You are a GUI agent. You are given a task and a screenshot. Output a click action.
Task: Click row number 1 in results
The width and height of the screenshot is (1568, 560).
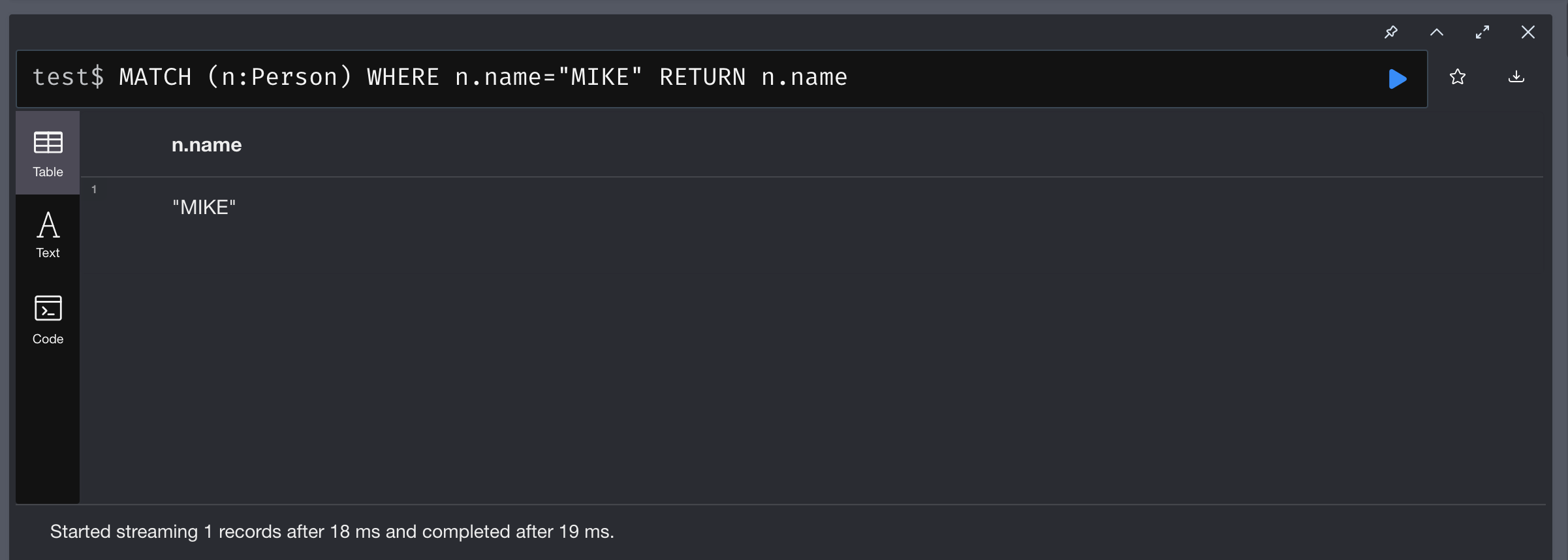[94, 189]
